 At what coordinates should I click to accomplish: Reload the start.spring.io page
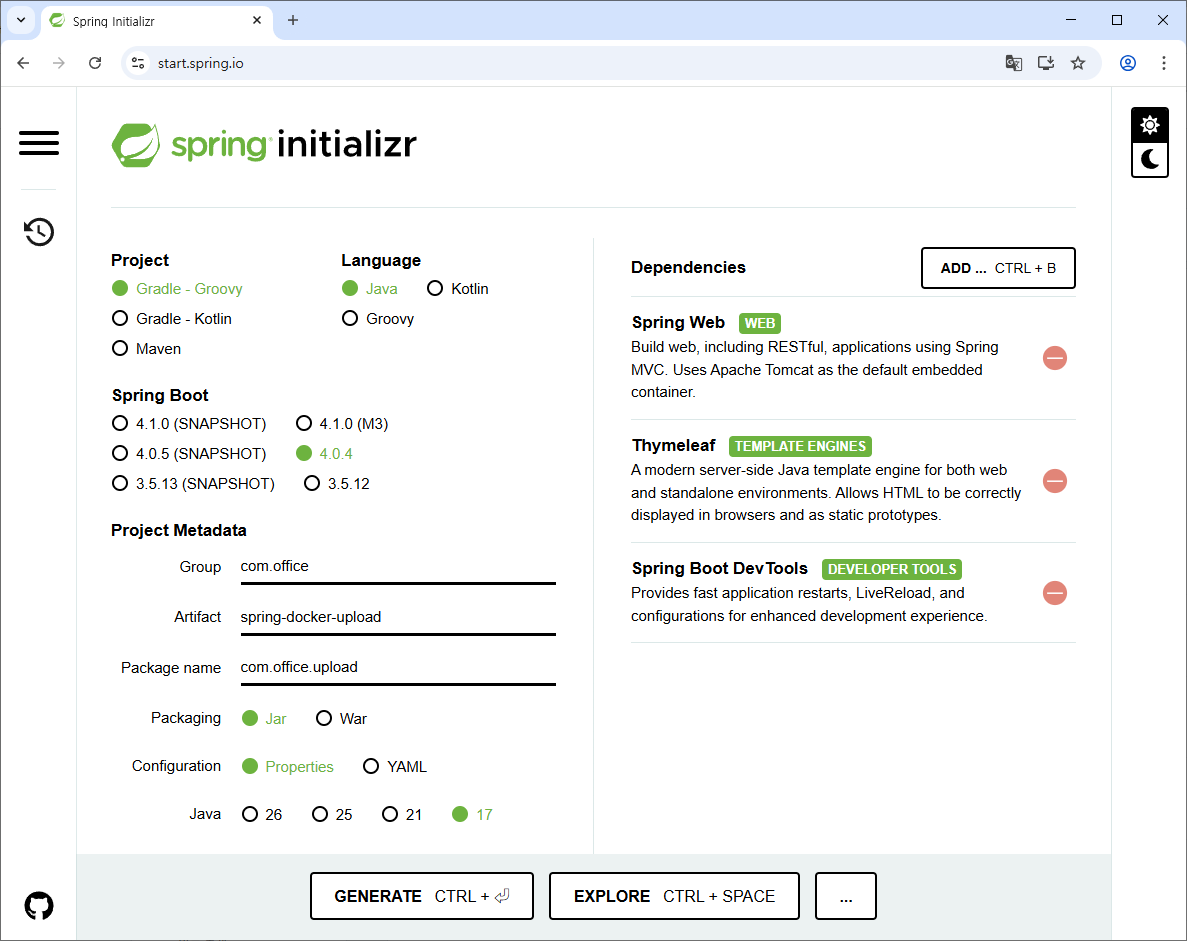click(95, 63)
